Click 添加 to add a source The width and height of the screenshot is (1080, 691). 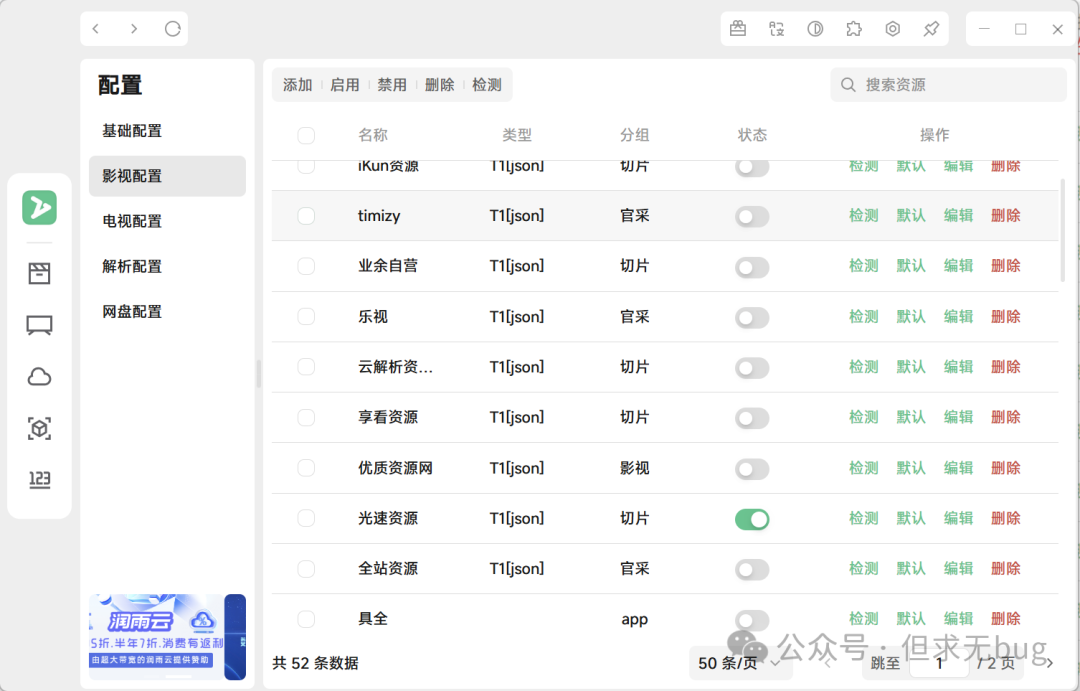point(298,85)
